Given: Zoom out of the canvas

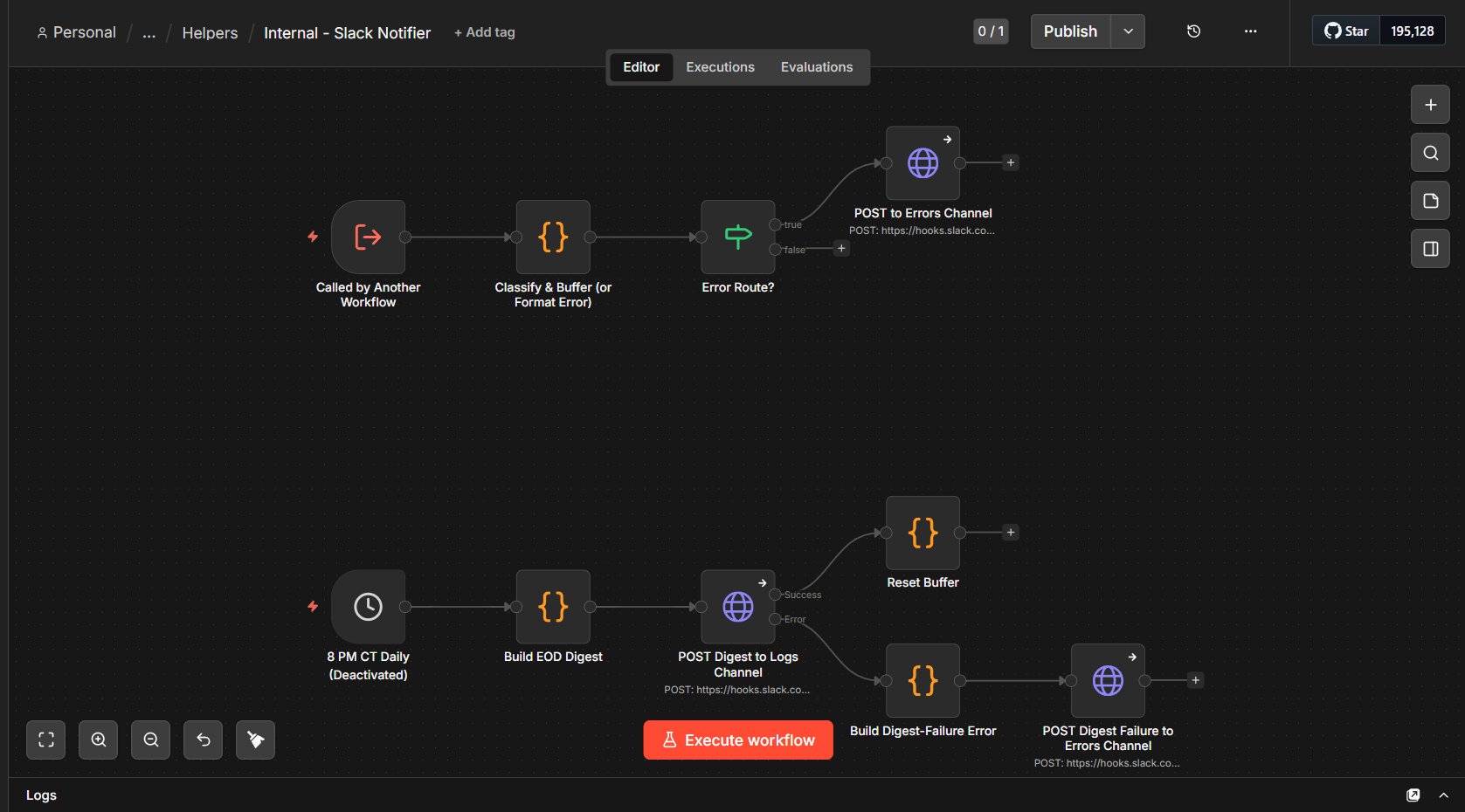Looking at the screenshot, I should point(151,740).
